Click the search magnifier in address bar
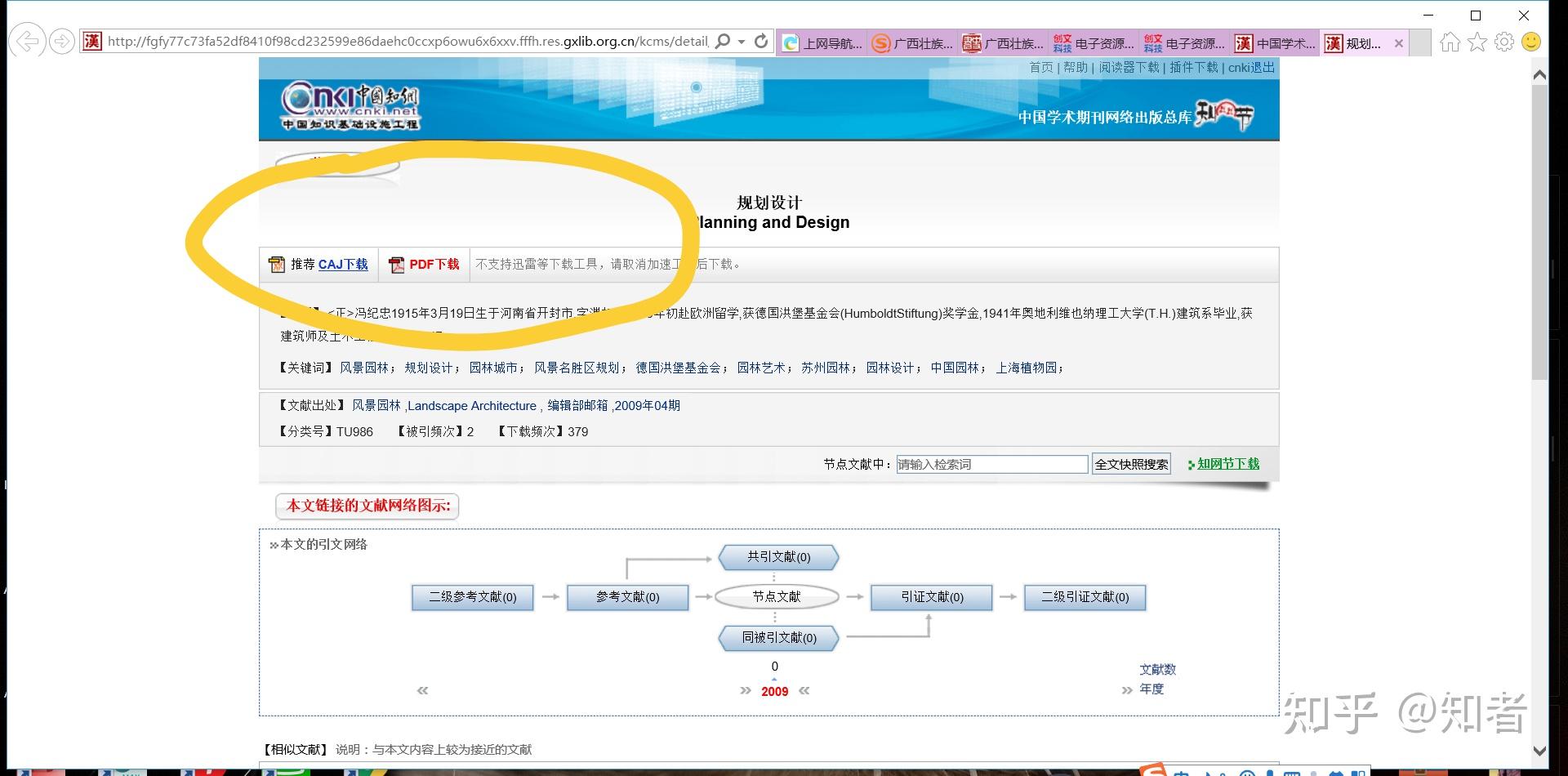This screenshot has width=1568, height=776. 723,41
